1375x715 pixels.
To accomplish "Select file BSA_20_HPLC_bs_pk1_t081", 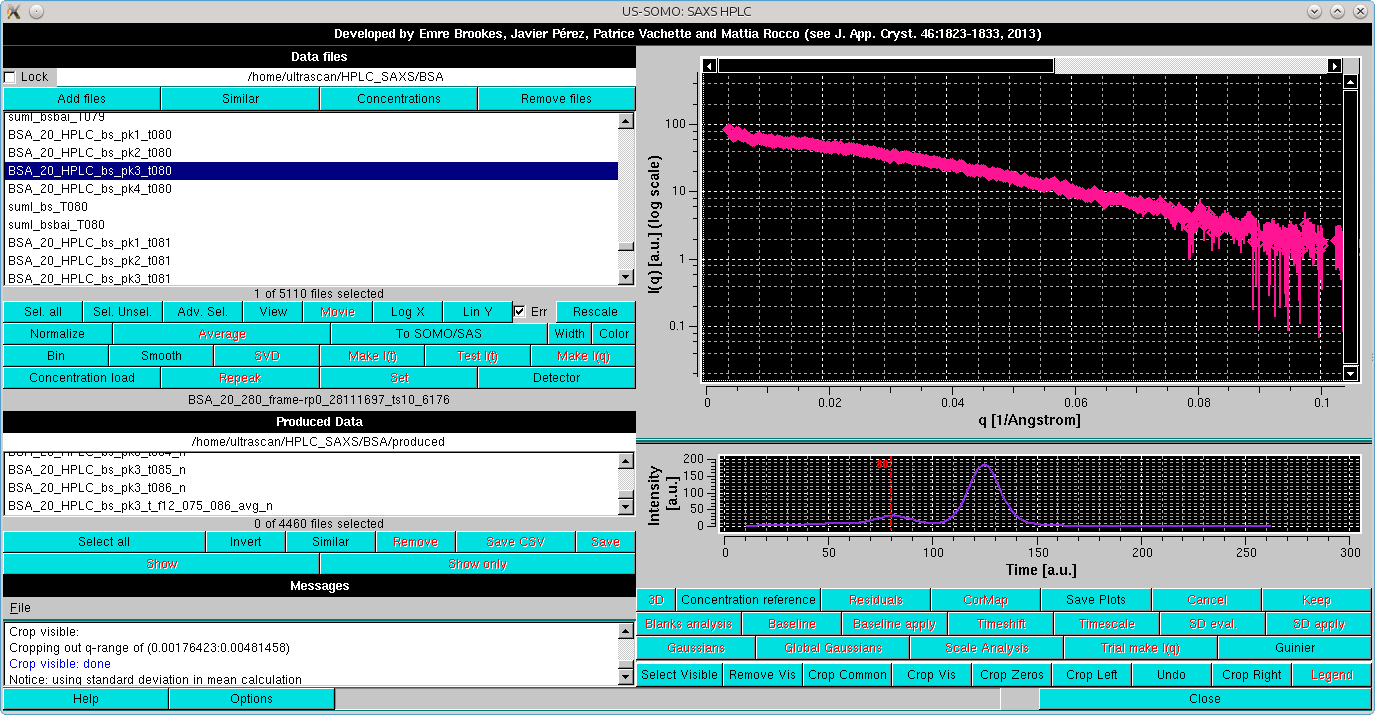I will [x=311, y=243].
